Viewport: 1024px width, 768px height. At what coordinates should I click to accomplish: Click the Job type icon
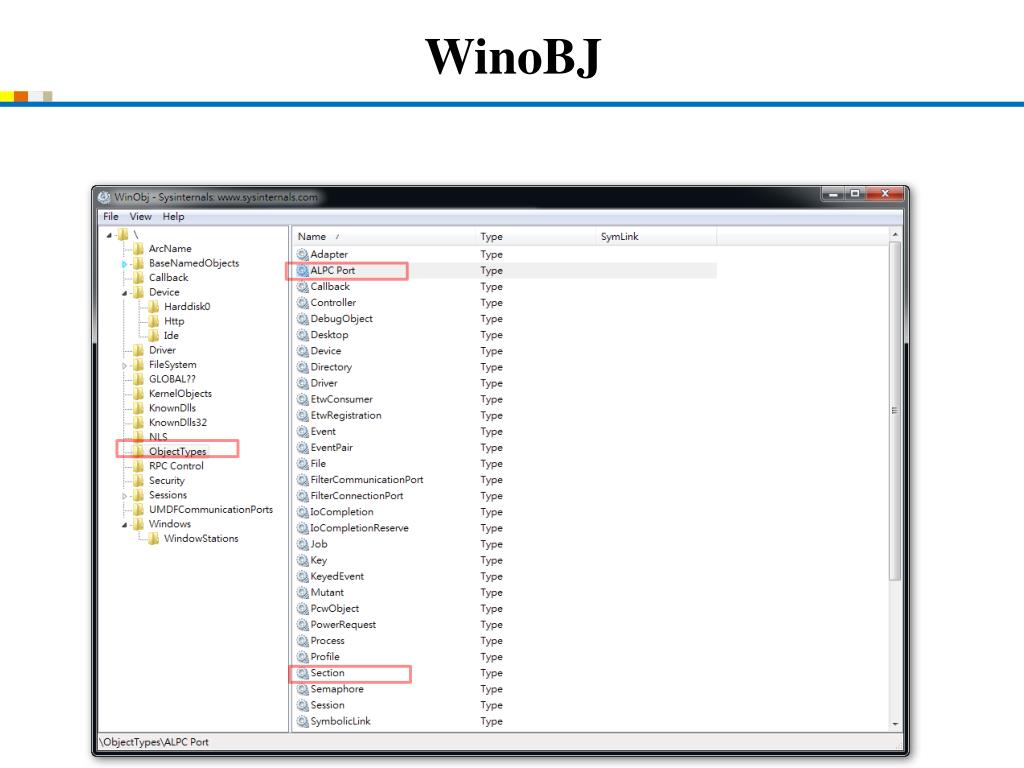(302, 544)
